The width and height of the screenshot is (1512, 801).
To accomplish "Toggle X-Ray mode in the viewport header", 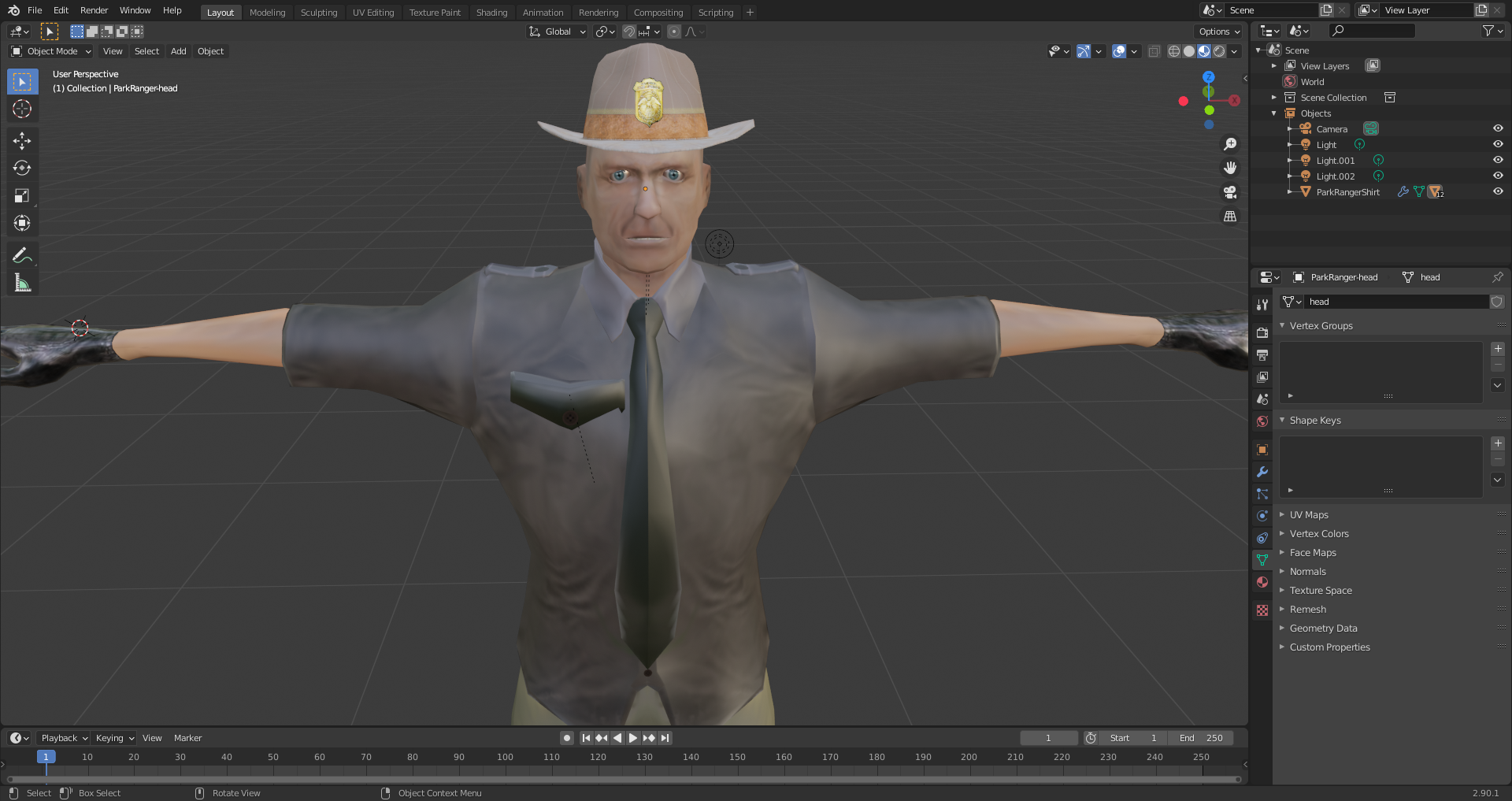I will [x=1154, y=51].
